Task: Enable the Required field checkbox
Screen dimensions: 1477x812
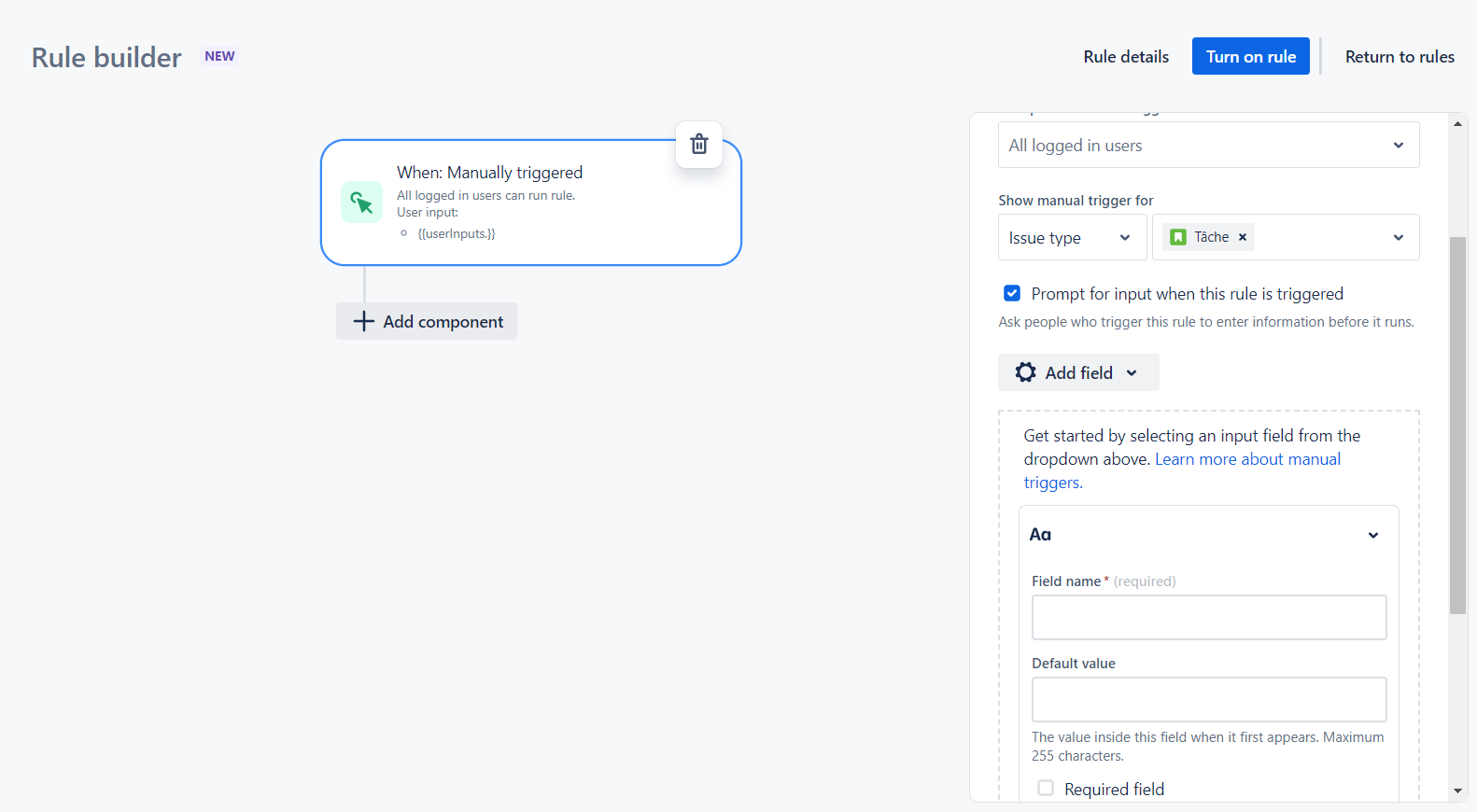Action: pyautogui.click(x=1046, y=789)
